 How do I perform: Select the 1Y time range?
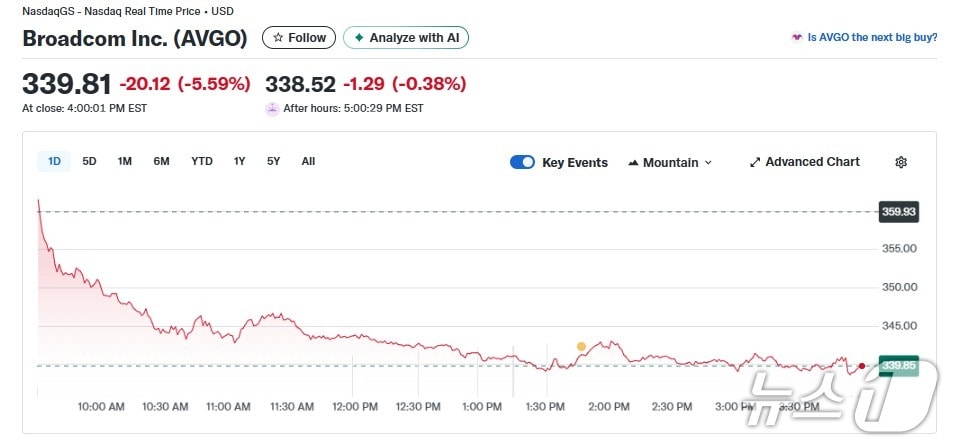coord(240,161)
